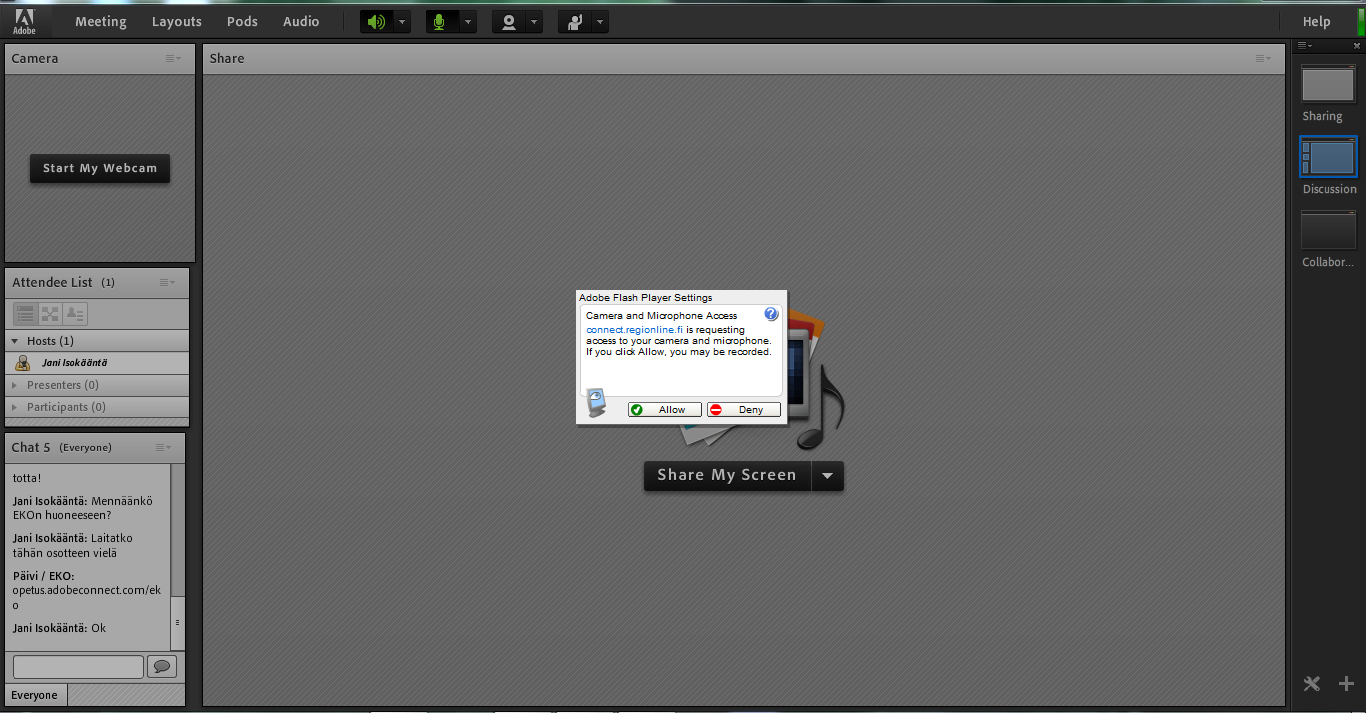The width and height of the screenshot is (1366, 713).
Task: Click chat message 'Laitatko tähän osotteen vielä'
Action: [x=72, y=545]
